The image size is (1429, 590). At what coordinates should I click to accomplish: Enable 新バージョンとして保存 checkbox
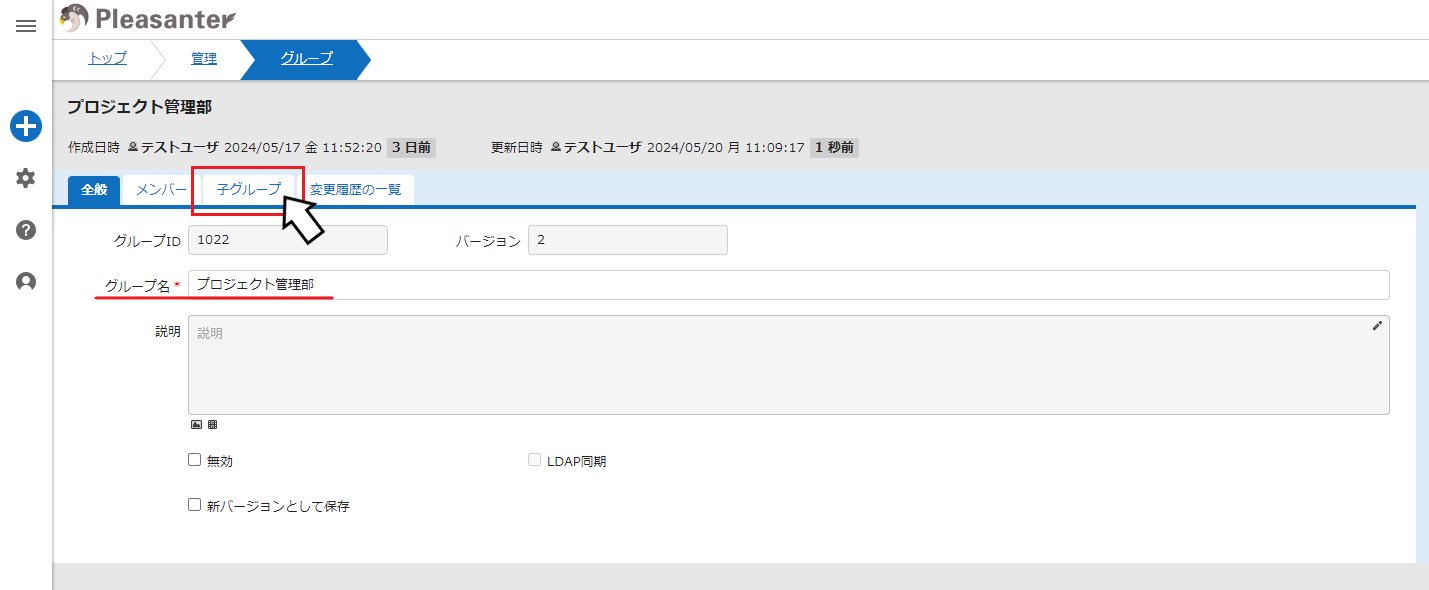(195, 505)
